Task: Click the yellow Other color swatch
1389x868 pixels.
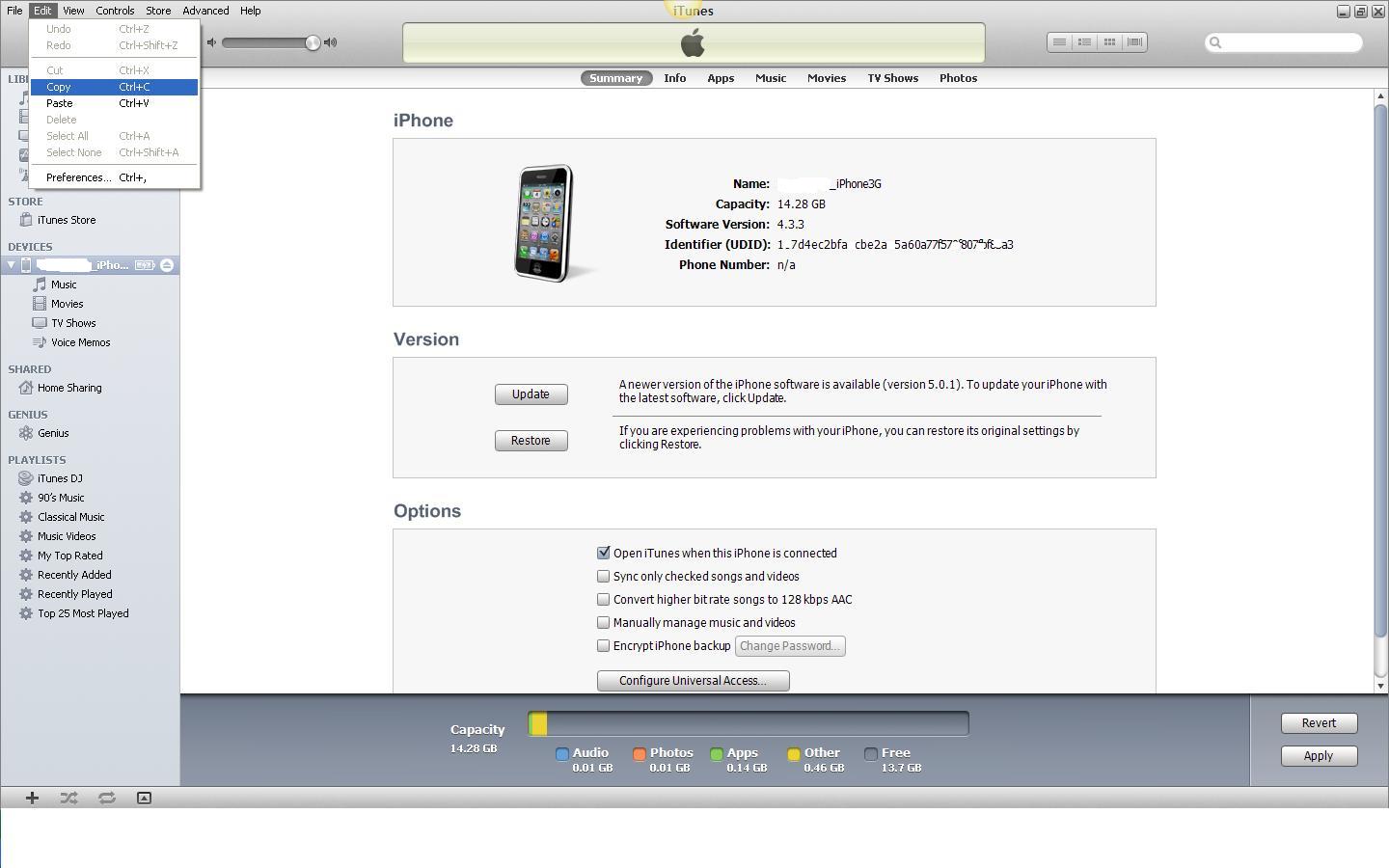Action: click(794, 754)
